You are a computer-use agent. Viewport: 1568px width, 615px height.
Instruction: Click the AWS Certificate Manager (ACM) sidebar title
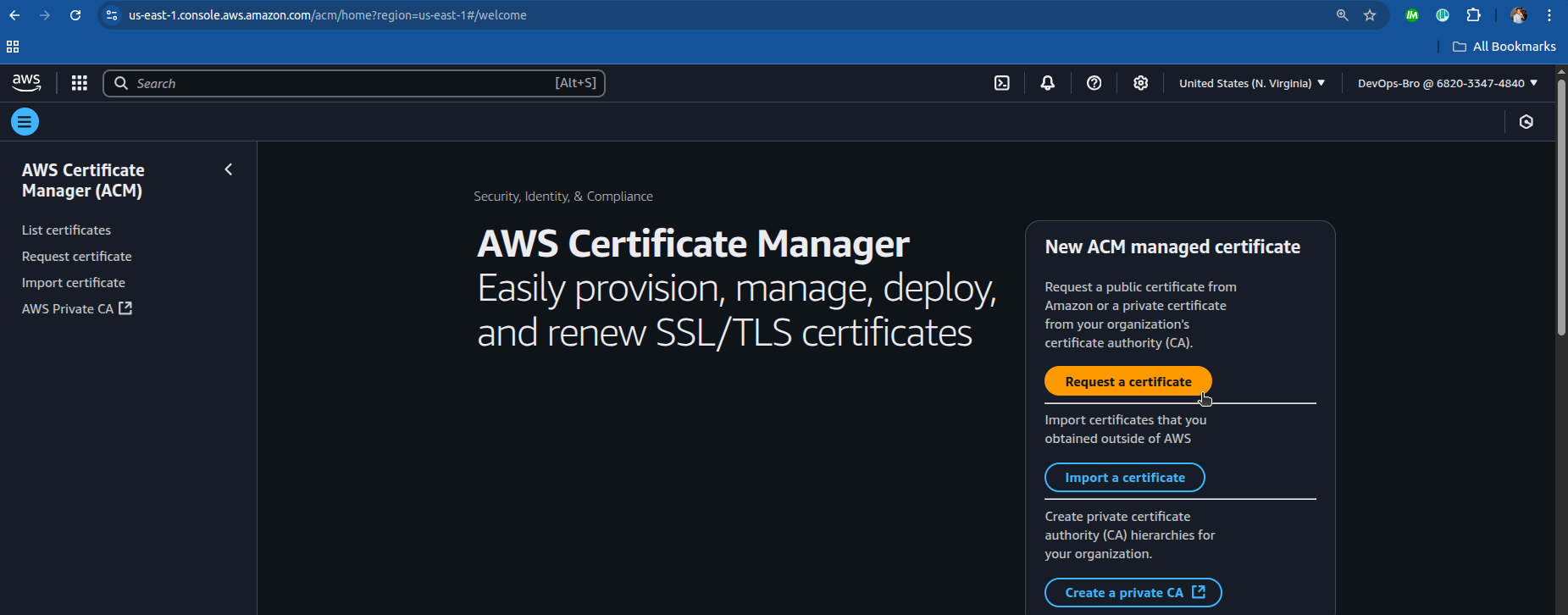click(x=83, y=180)
